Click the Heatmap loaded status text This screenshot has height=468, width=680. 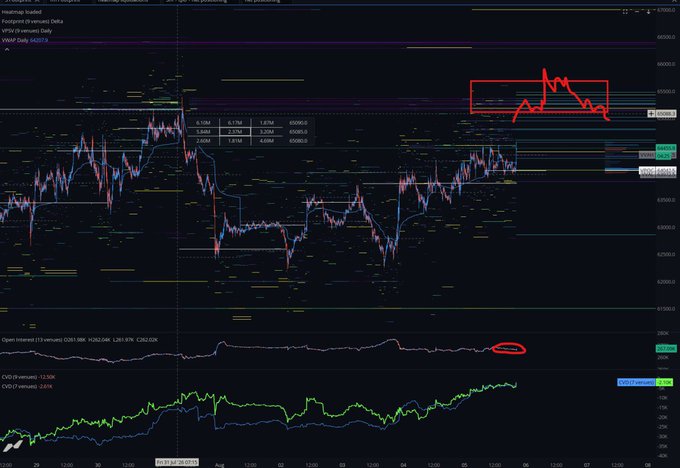(x=21, y=12)
